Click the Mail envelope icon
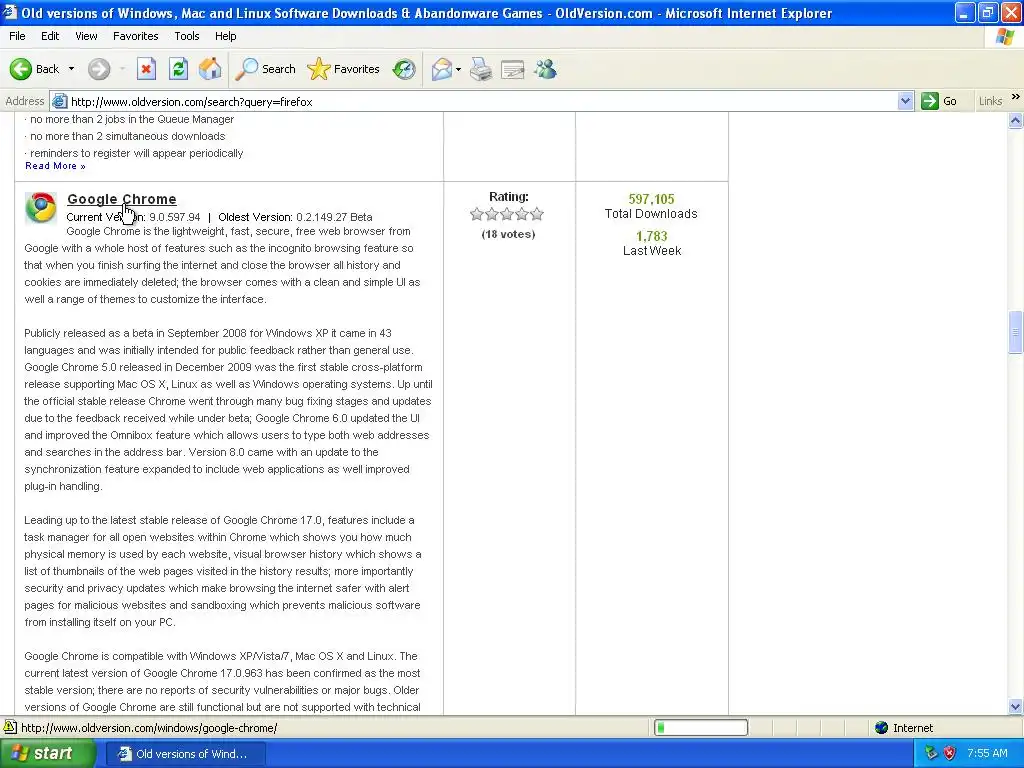Viewport: 1024px width, 768px height. [x=441, y=69]
